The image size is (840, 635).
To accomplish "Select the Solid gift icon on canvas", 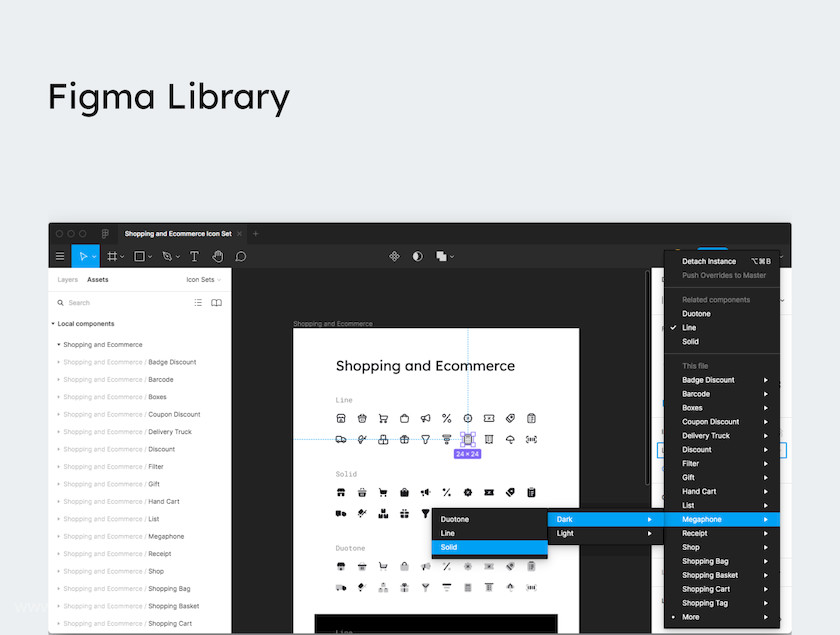I will click(x=404, y=514).
